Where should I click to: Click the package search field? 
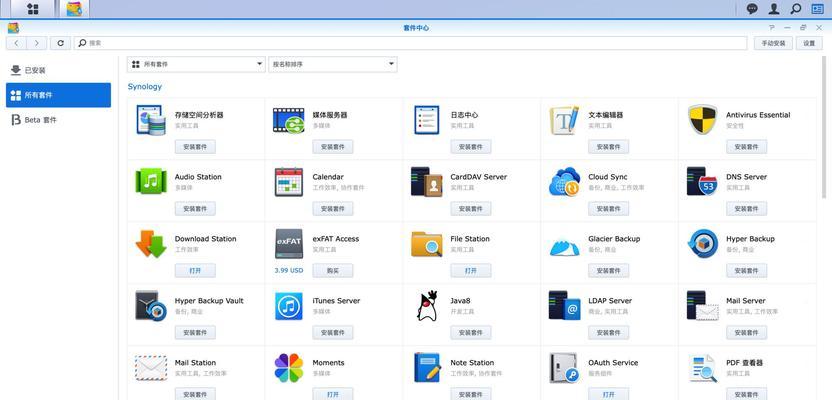pos(411,44)
